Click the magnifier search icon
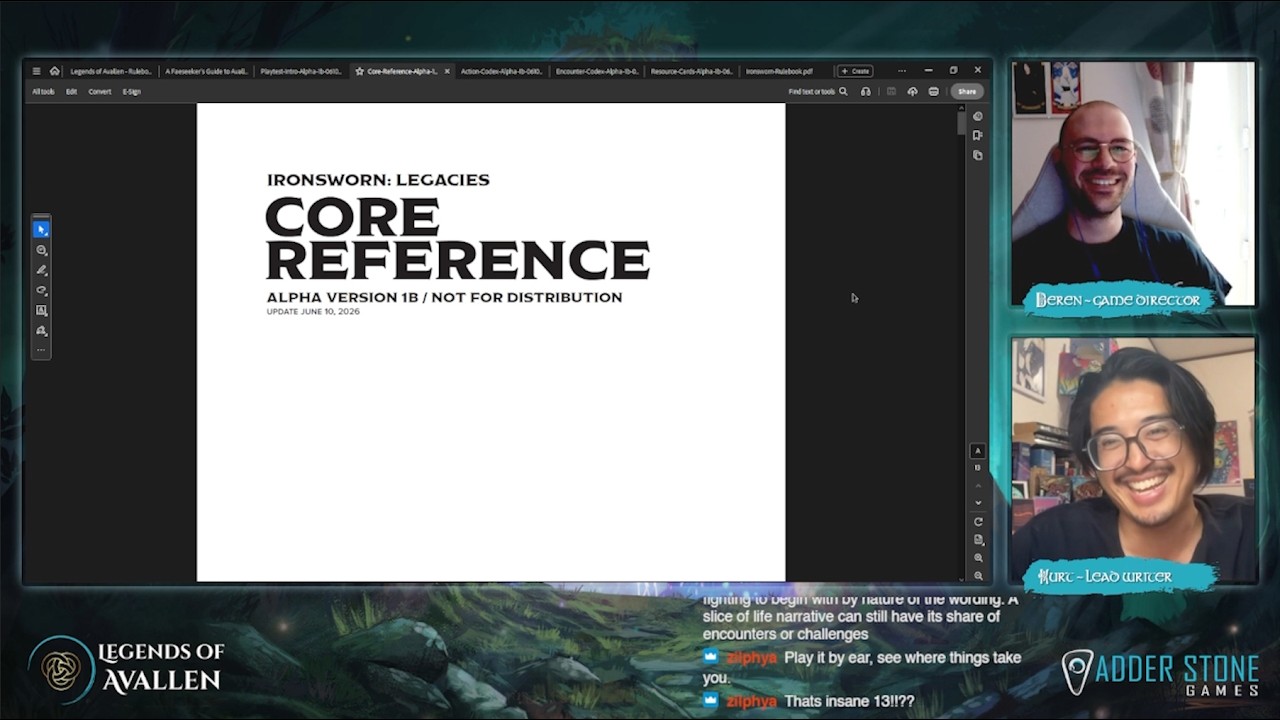Viewport: 1280px width, 720px height. (x=843, y=91)
